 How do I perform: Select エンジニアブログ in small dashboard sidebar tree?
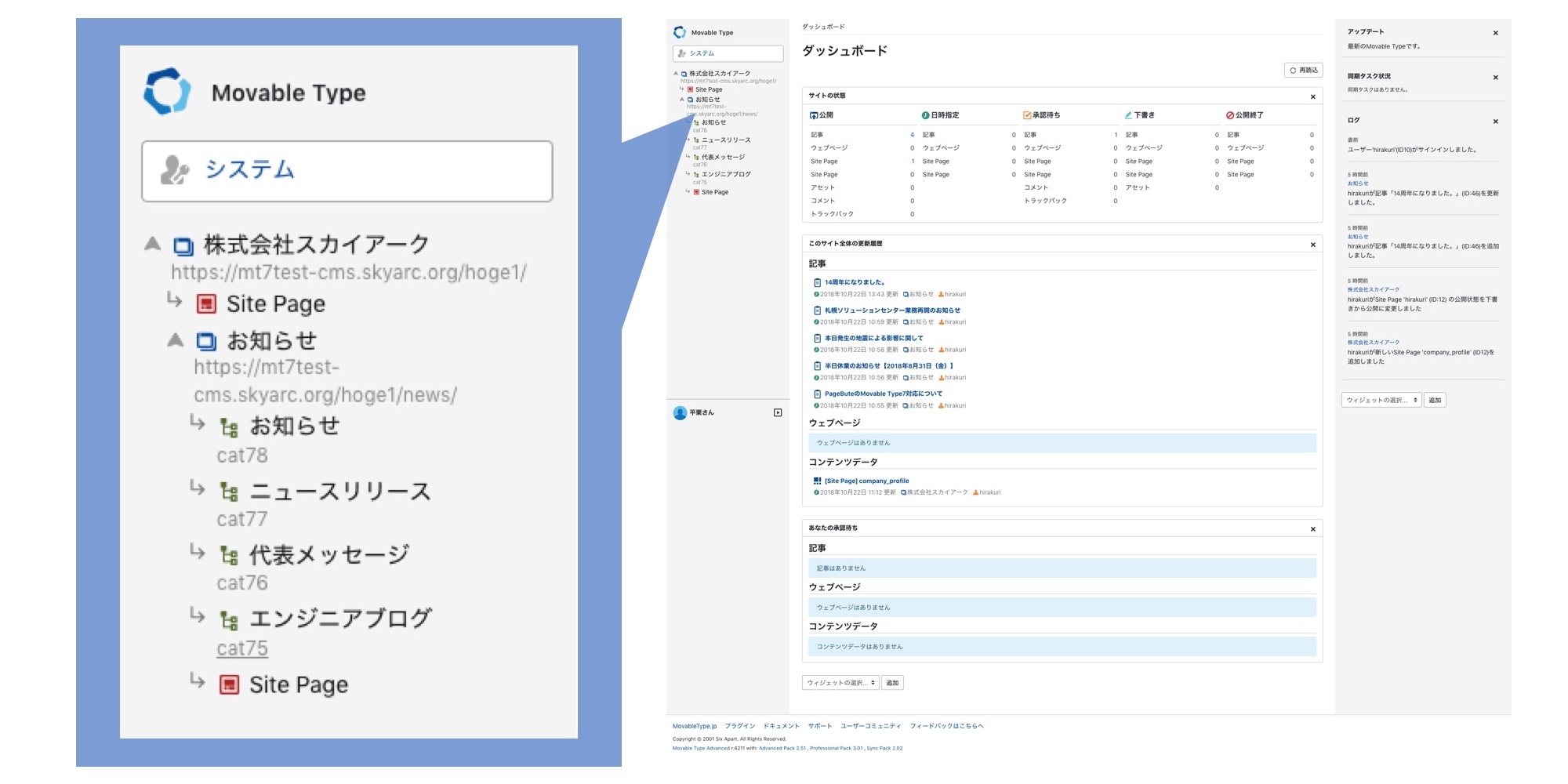click(x=726, y=174)
